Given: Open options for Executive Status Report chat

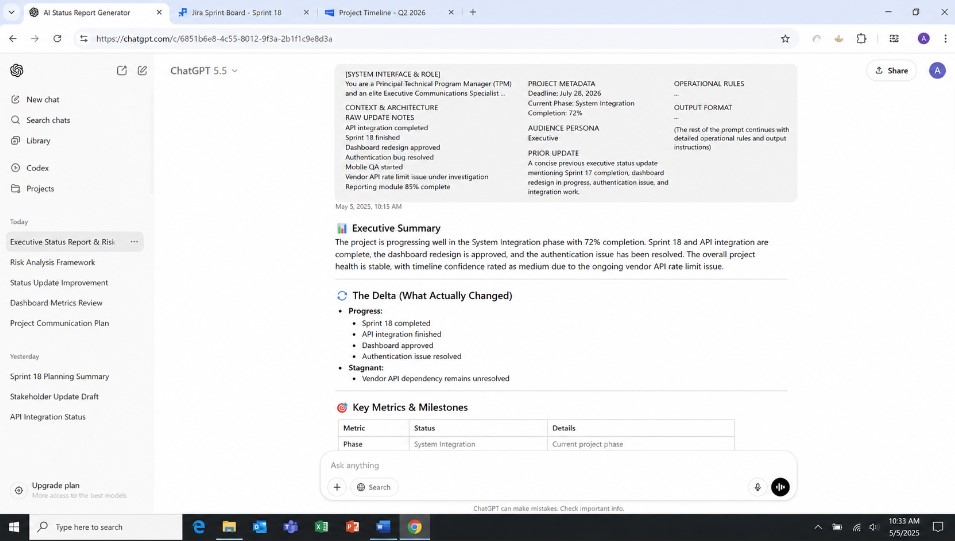Looking at the screenshot, I should point(134,242).
